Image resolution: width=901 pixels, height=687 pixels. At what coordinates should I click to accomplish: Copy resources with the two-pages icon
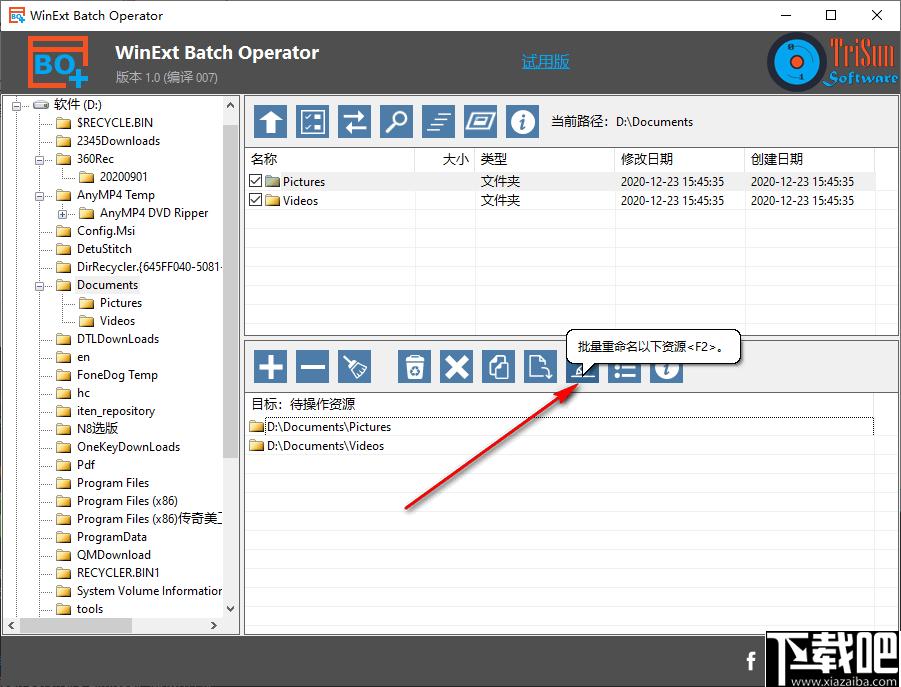click(498, 366)
